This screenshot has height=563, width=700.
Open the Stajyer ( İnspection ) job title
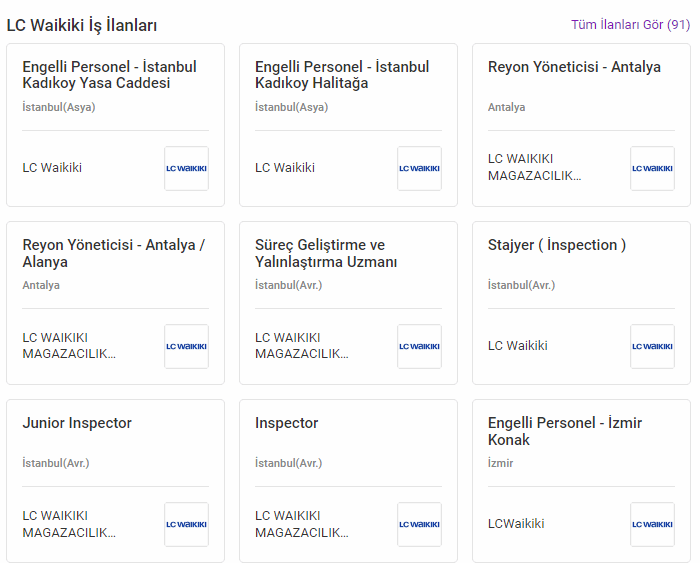point(557,245)
